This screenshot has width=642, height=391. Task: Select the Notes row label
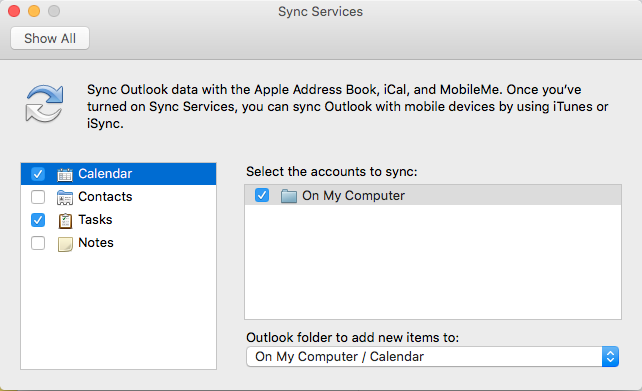click(x=96, y=242)
